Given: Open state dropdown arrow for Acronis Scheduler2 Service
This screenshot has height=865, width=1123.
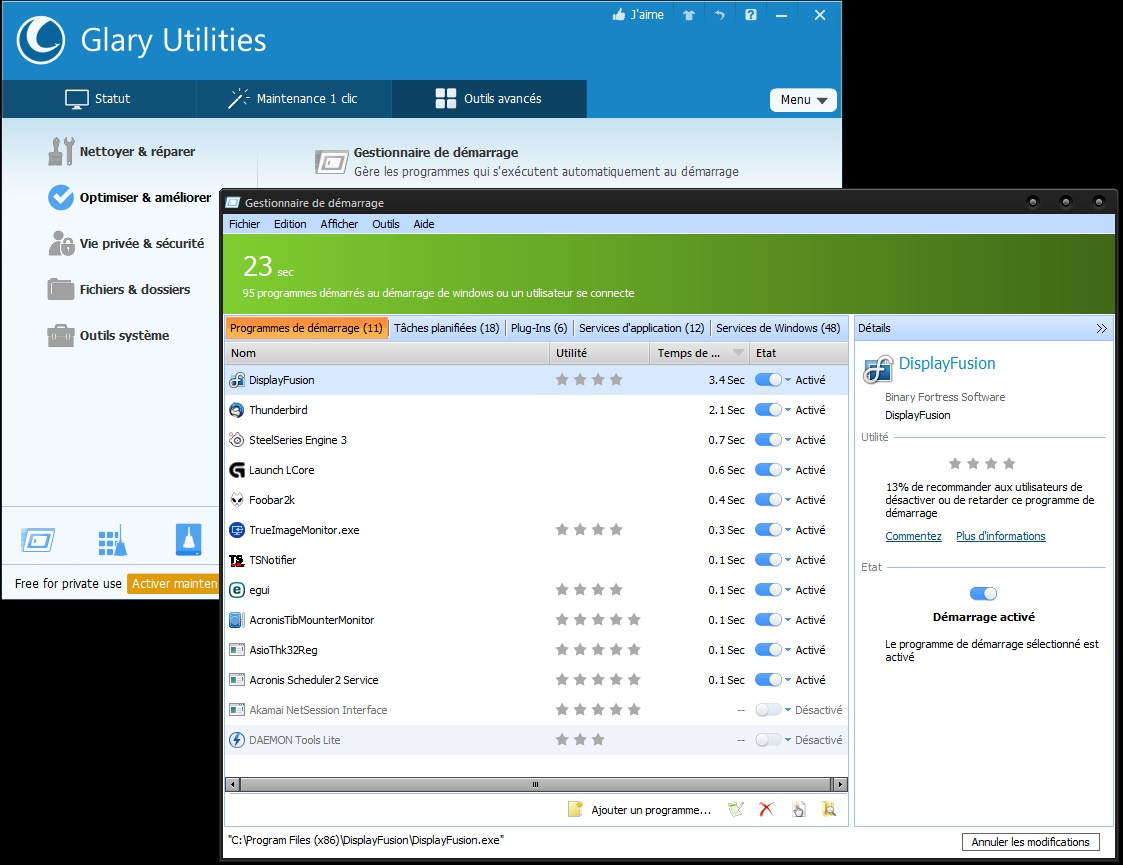Looking at the screenshot, I should [788, 680].
